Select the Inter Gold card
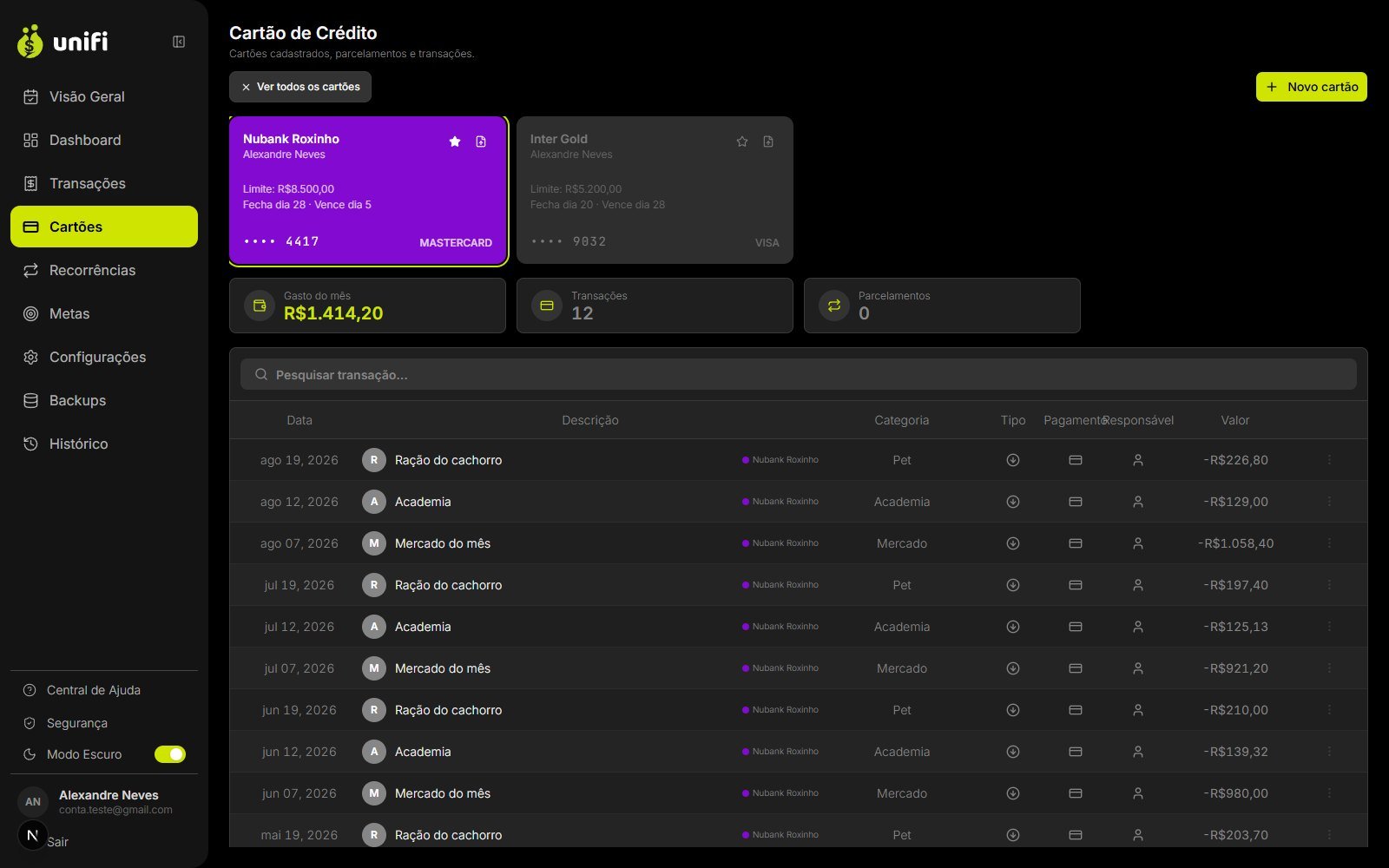Screen dimensions: 1389x868 point(655,190)
